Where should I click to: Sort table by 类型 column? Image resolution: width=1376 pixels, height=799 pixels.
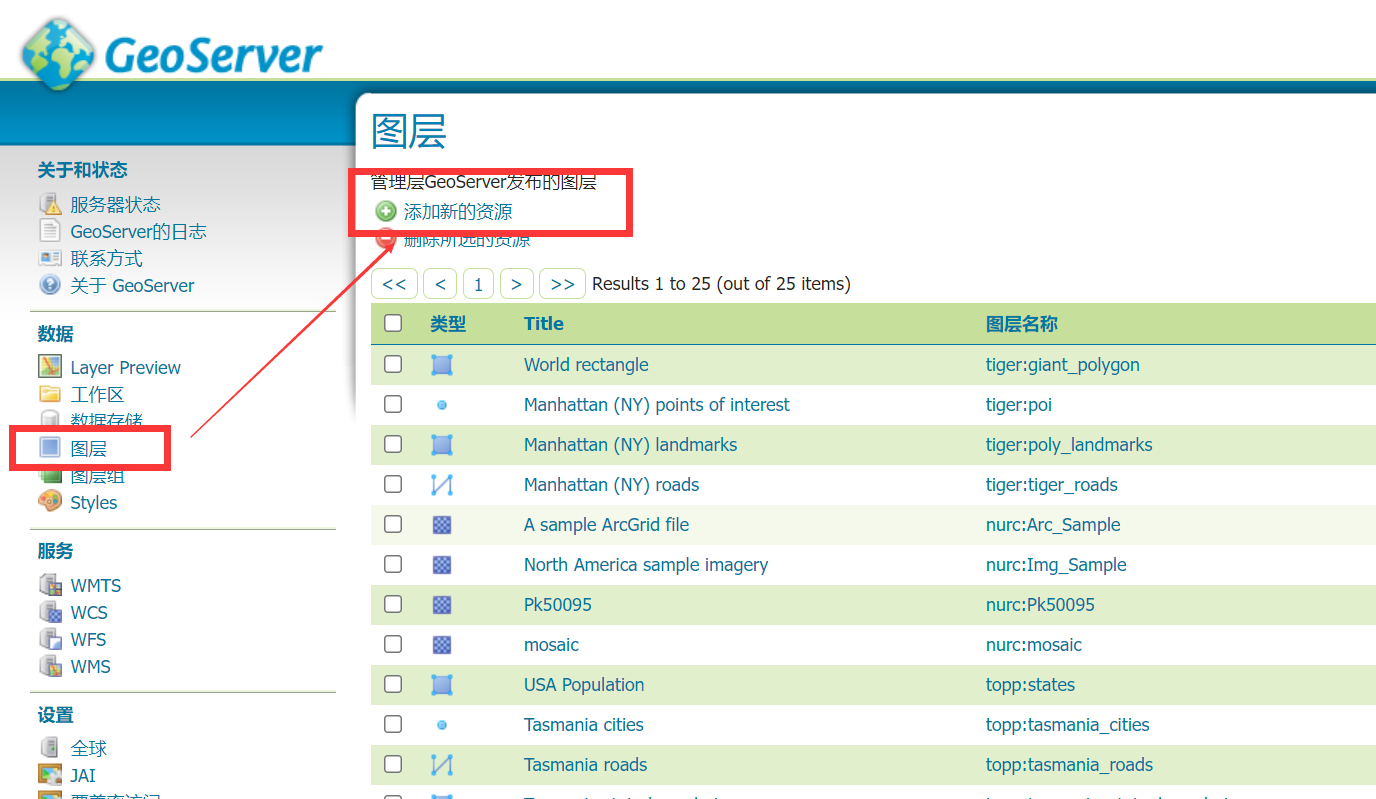click(448, 324)
